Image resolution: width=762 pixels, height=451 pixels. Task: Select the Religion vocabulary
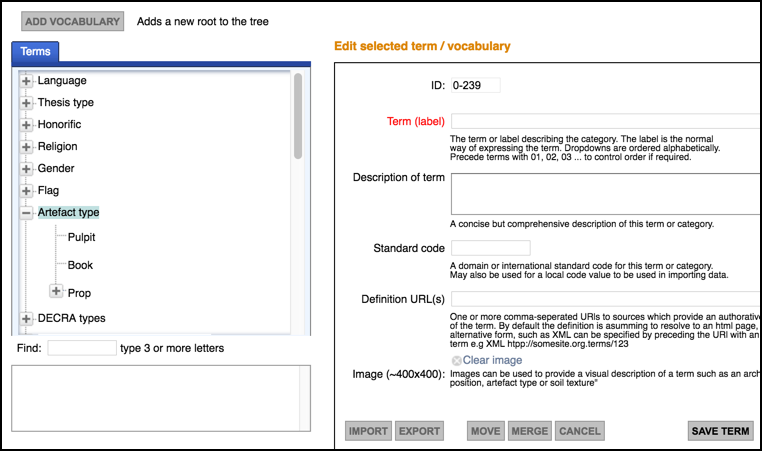(57, 146)
